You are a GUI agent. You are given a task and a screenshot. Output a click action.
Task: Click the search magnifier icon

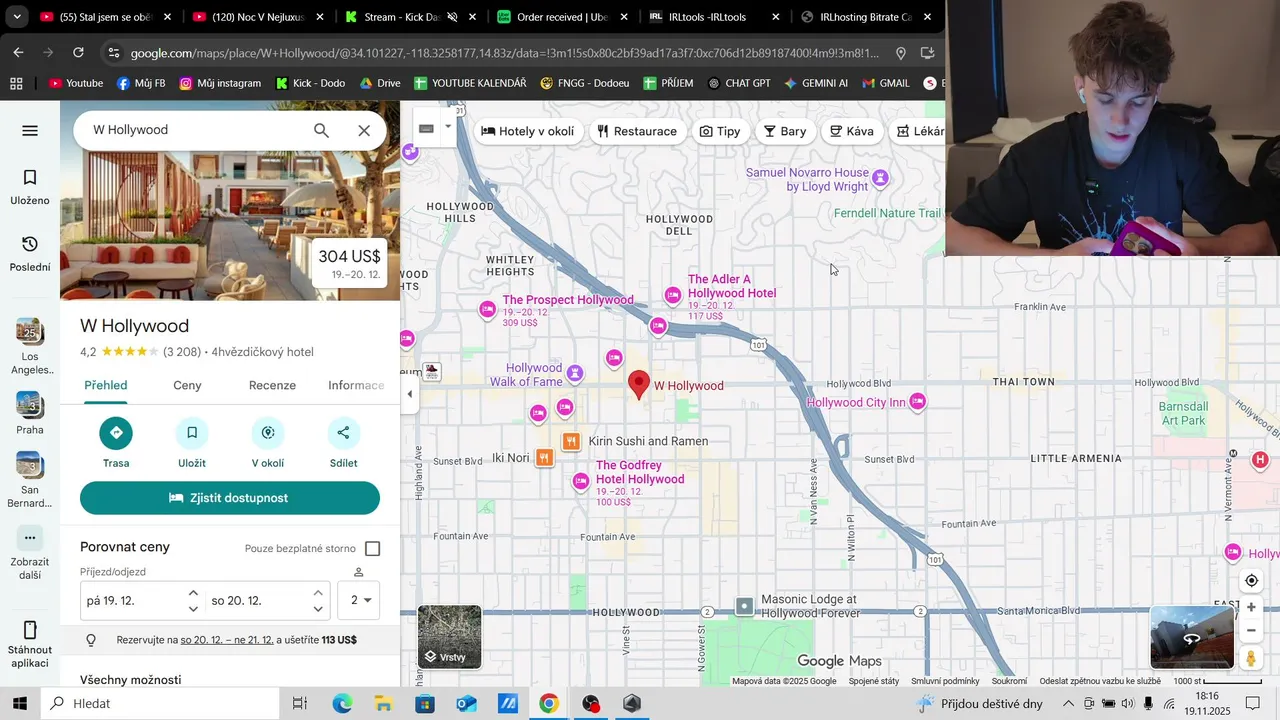[x=321, y=130]
